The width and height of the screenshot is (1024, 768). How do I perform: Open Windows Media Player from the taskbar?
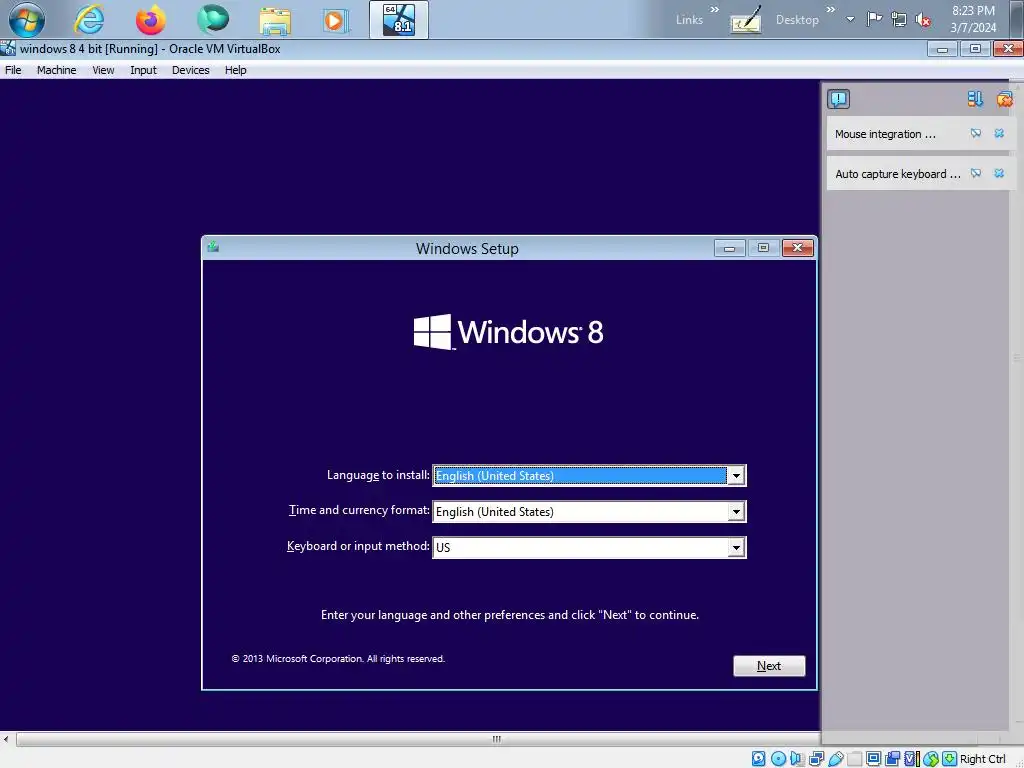(x=336, y=20)
